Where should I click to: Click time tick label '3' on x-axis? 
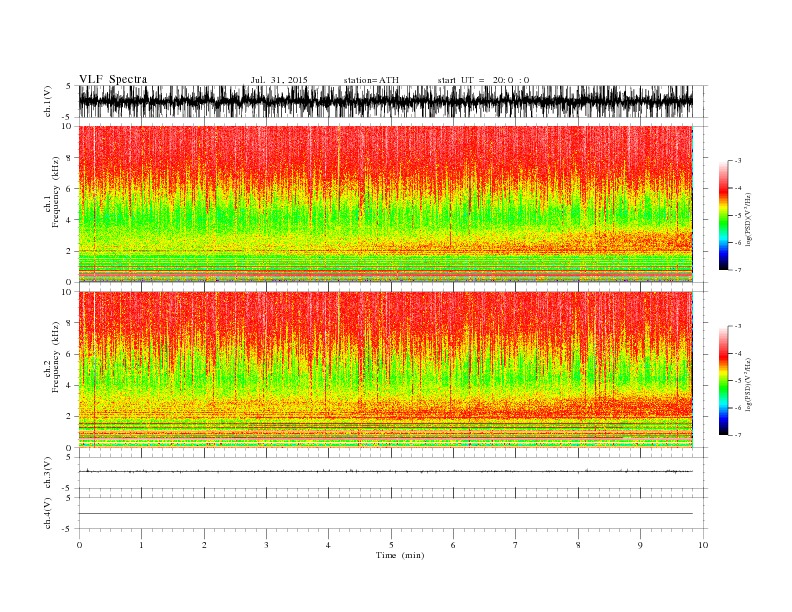coord(266,545)
